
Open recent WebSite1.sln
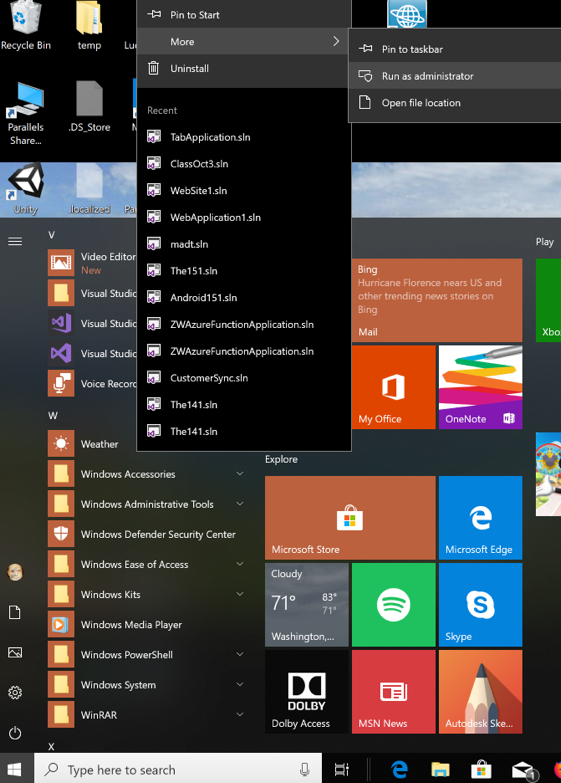click(x=244, y=191)
